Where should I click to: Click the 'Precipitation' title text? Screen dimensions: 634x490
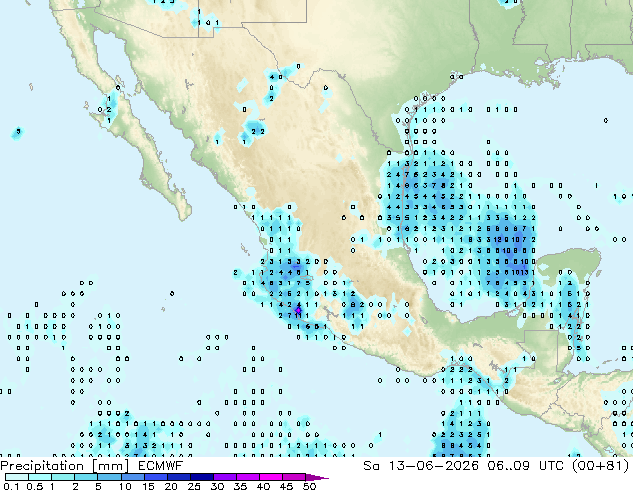[x=42, y=466]
